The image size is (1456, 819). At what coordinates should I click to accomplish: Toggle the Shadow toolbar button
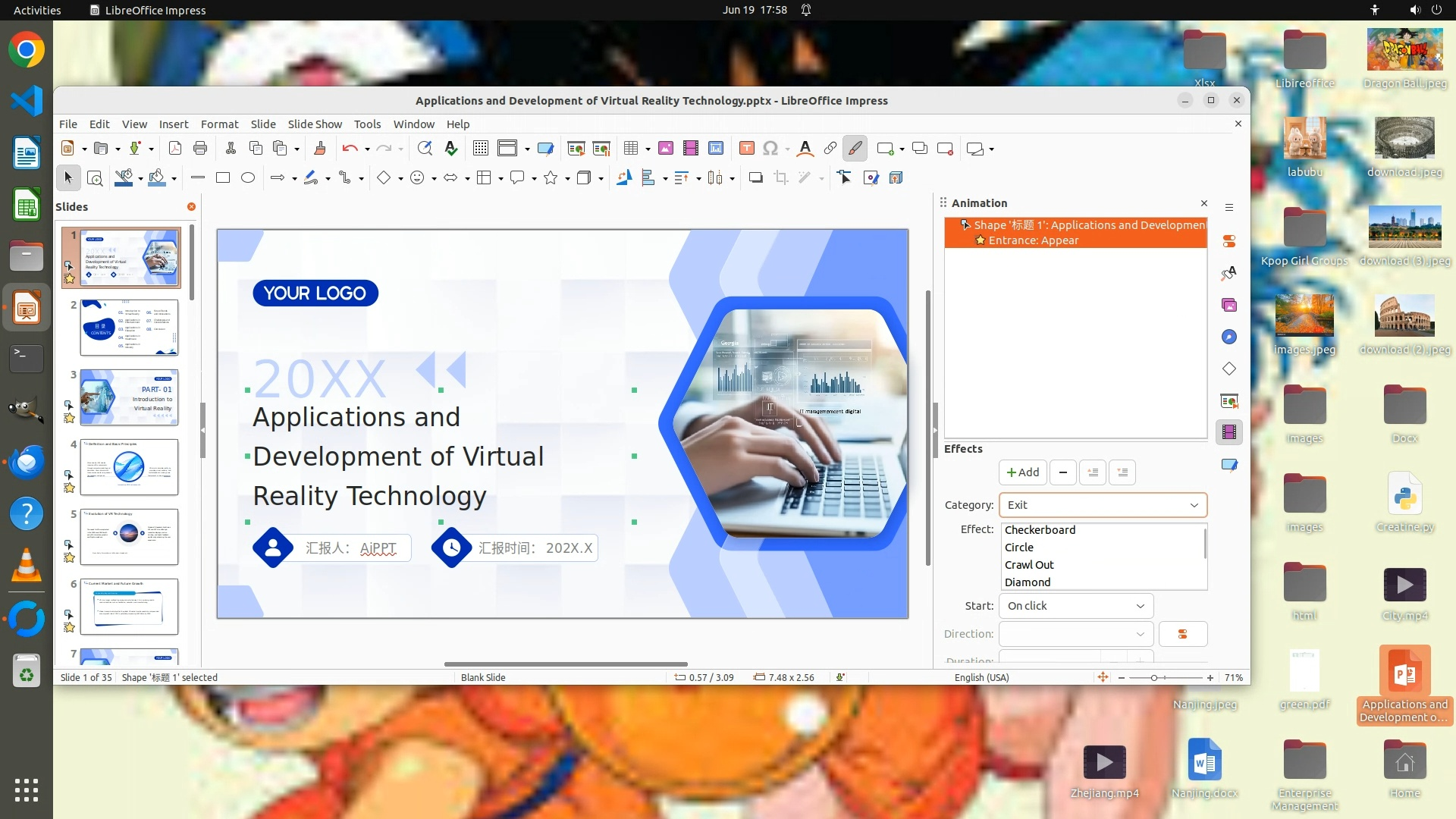click(x=755, y=177)
